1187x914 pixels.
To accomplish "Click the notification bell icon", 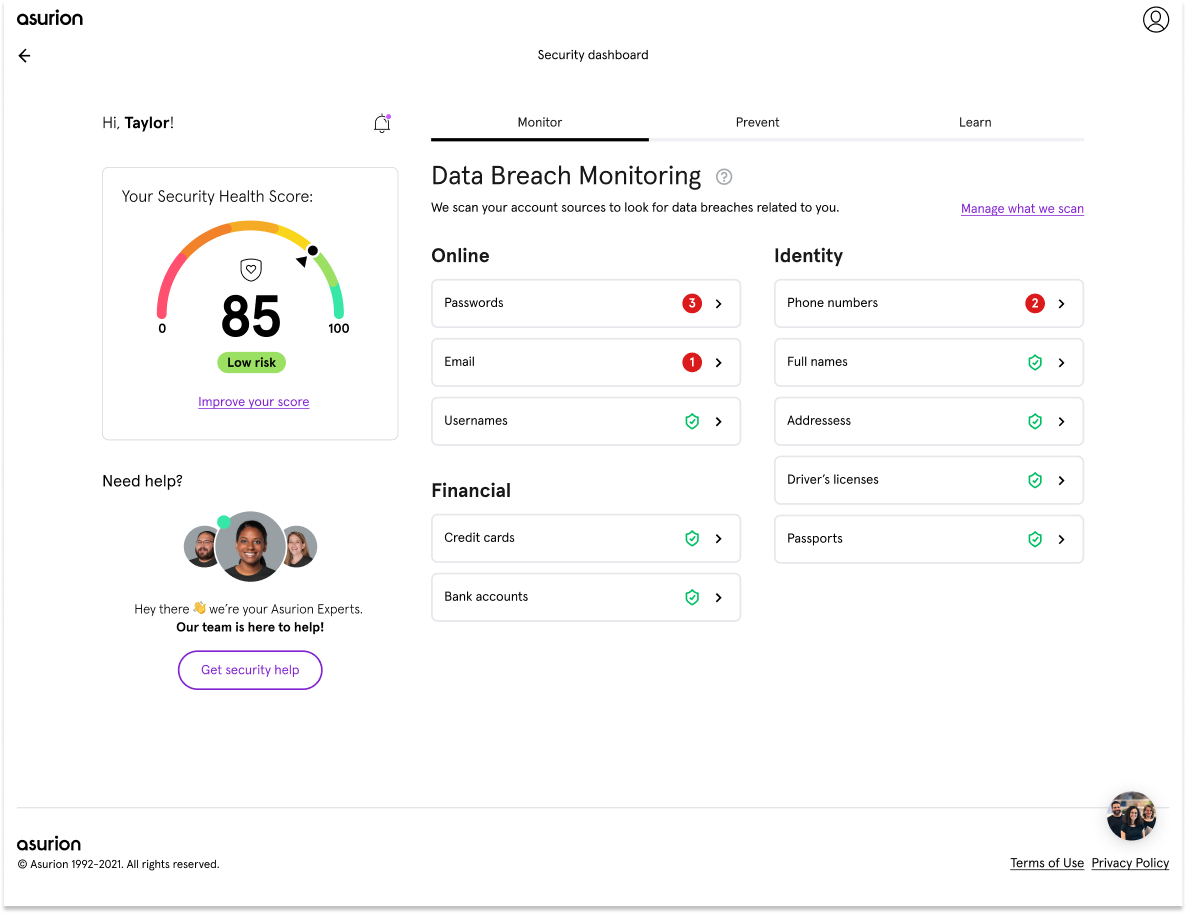I will tap(382, 122).
